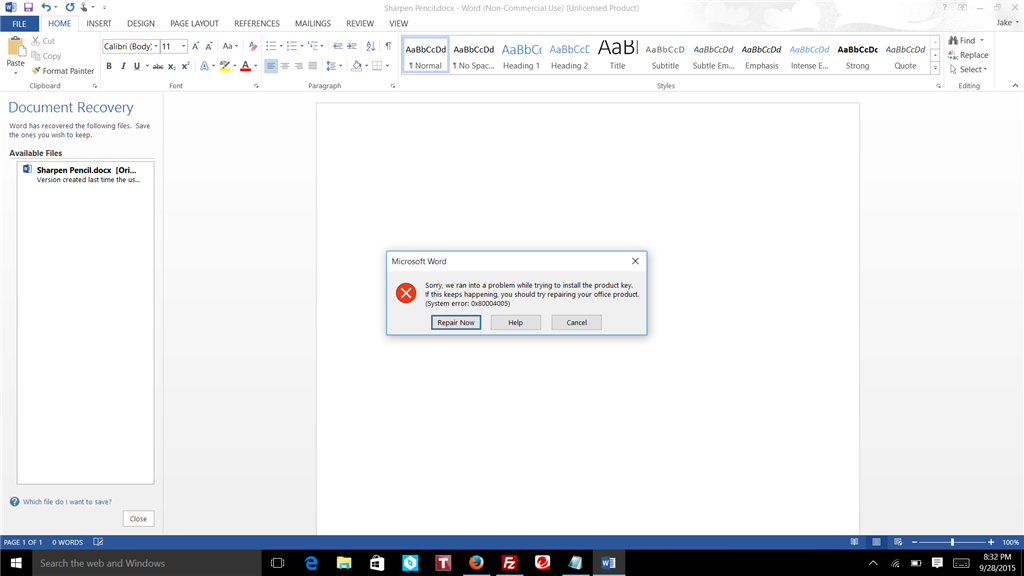1024x576 pixels.
Task: Toggle Show paragraph marks
Action: pyautogui.click(x=389, y=46)
